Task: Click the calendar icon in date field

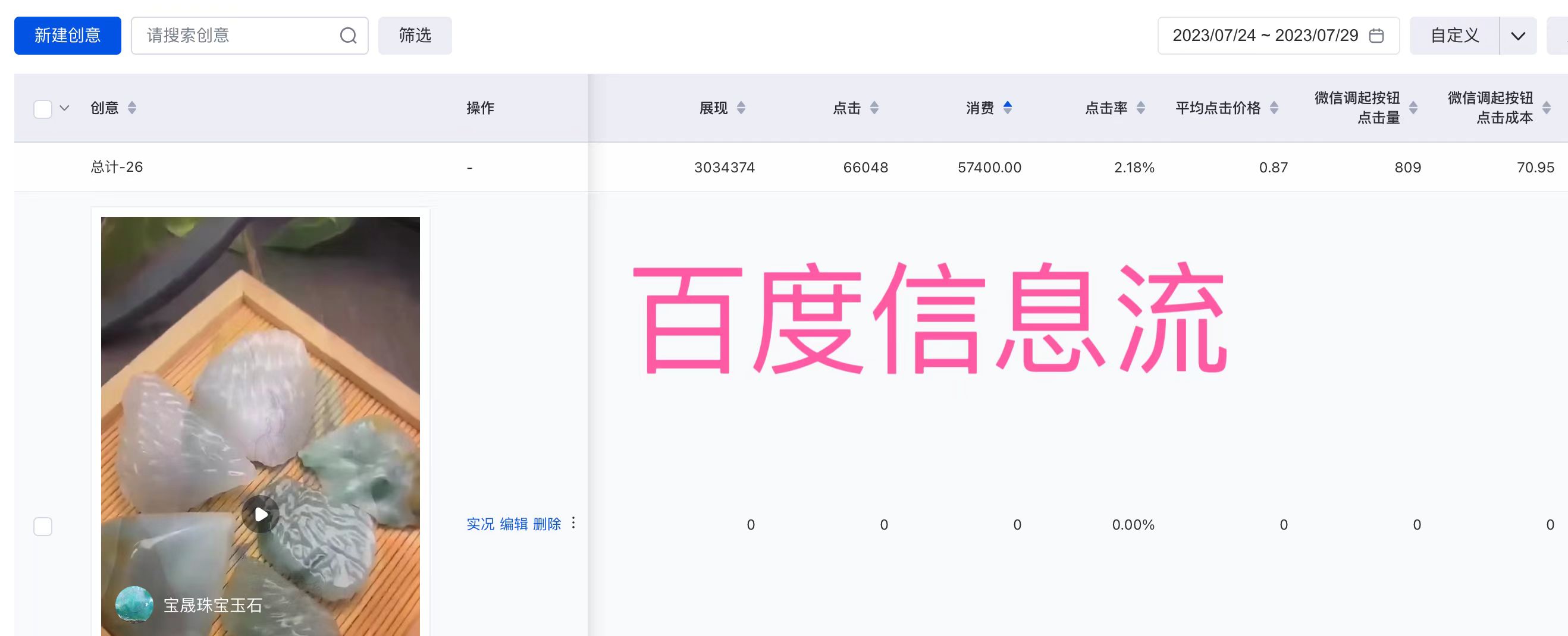Action: tap(1376, 35)
